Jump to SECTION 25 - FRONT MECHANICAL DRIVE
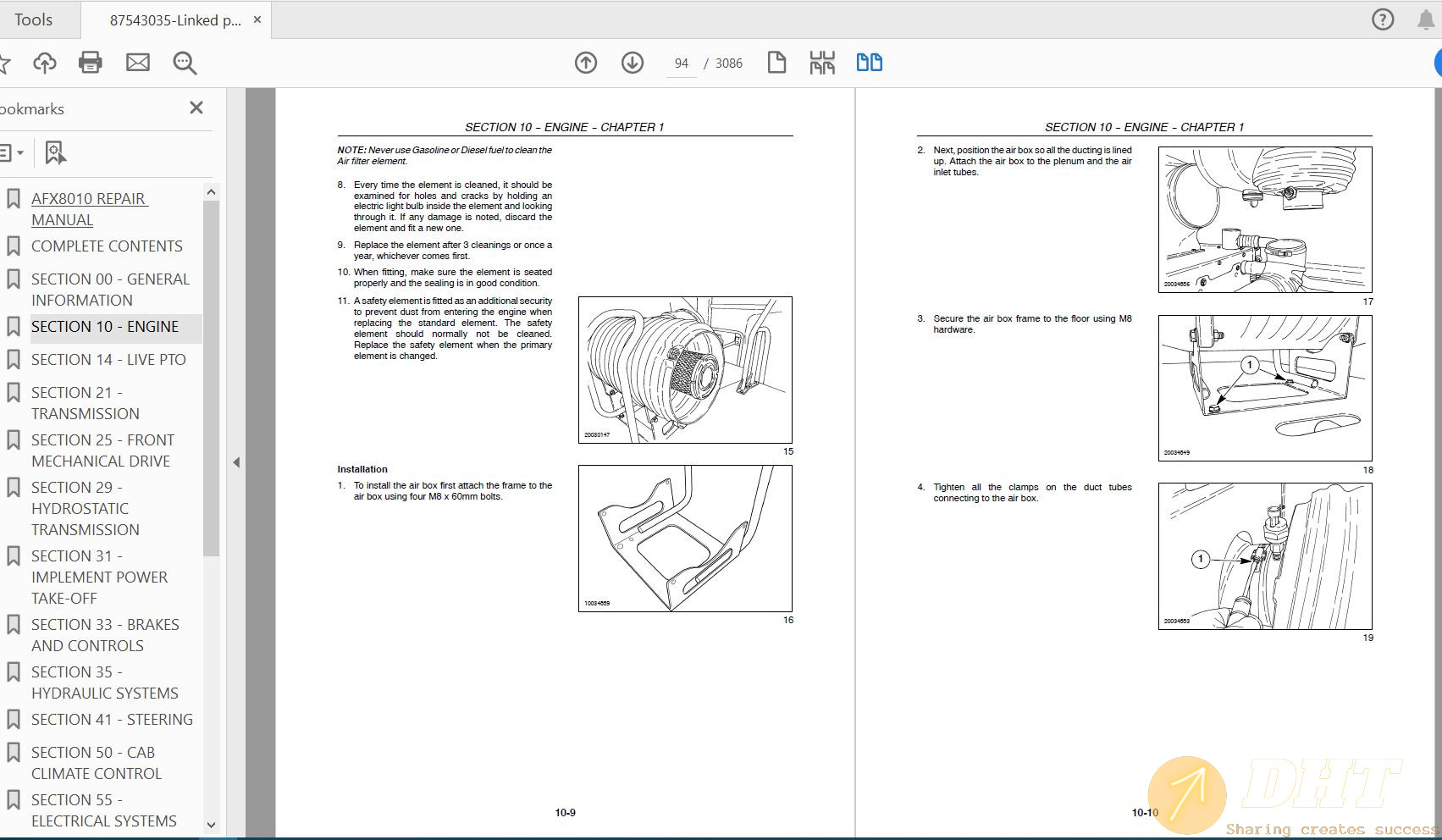Image resolution: width=1442 pixels, height=840 pixels. click(x=102, y=450)
